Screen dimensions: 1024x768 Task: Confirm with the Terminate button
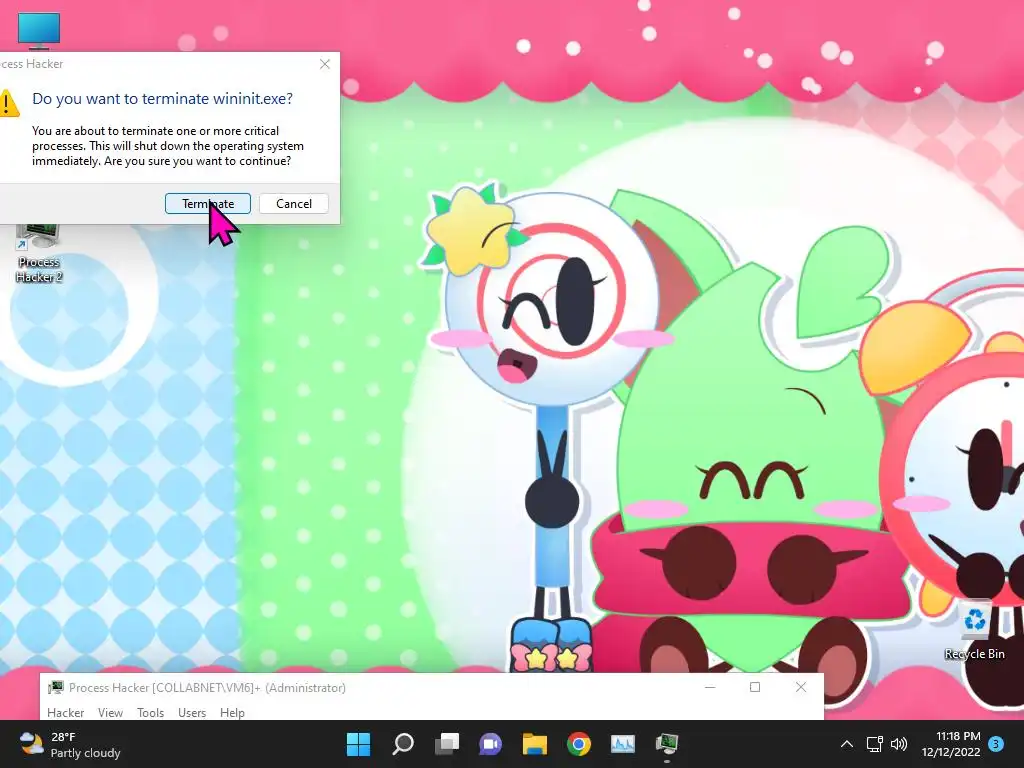[208, 204]
